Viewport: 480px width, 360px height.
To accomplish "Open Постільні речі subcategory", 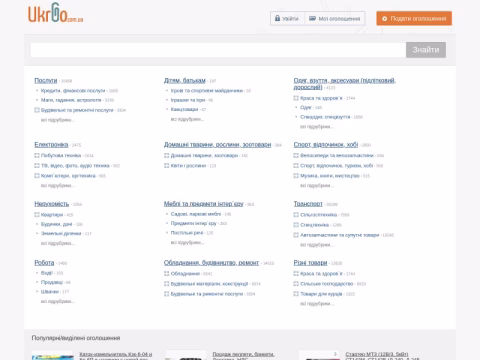I will point(187,233).
